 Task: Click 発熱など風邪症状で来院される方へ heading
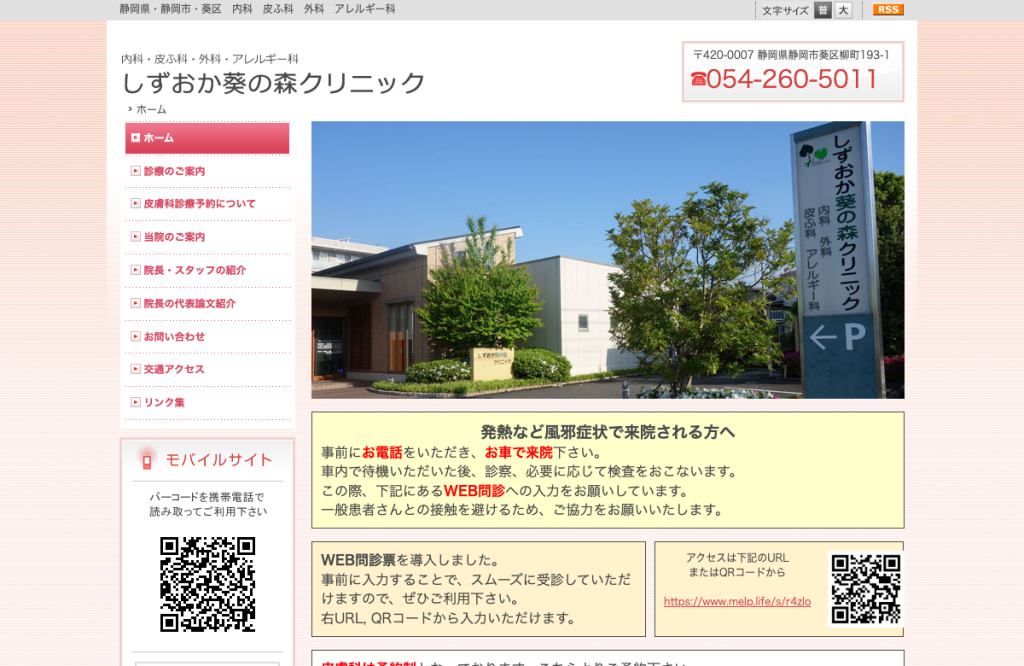pos(608,432)
